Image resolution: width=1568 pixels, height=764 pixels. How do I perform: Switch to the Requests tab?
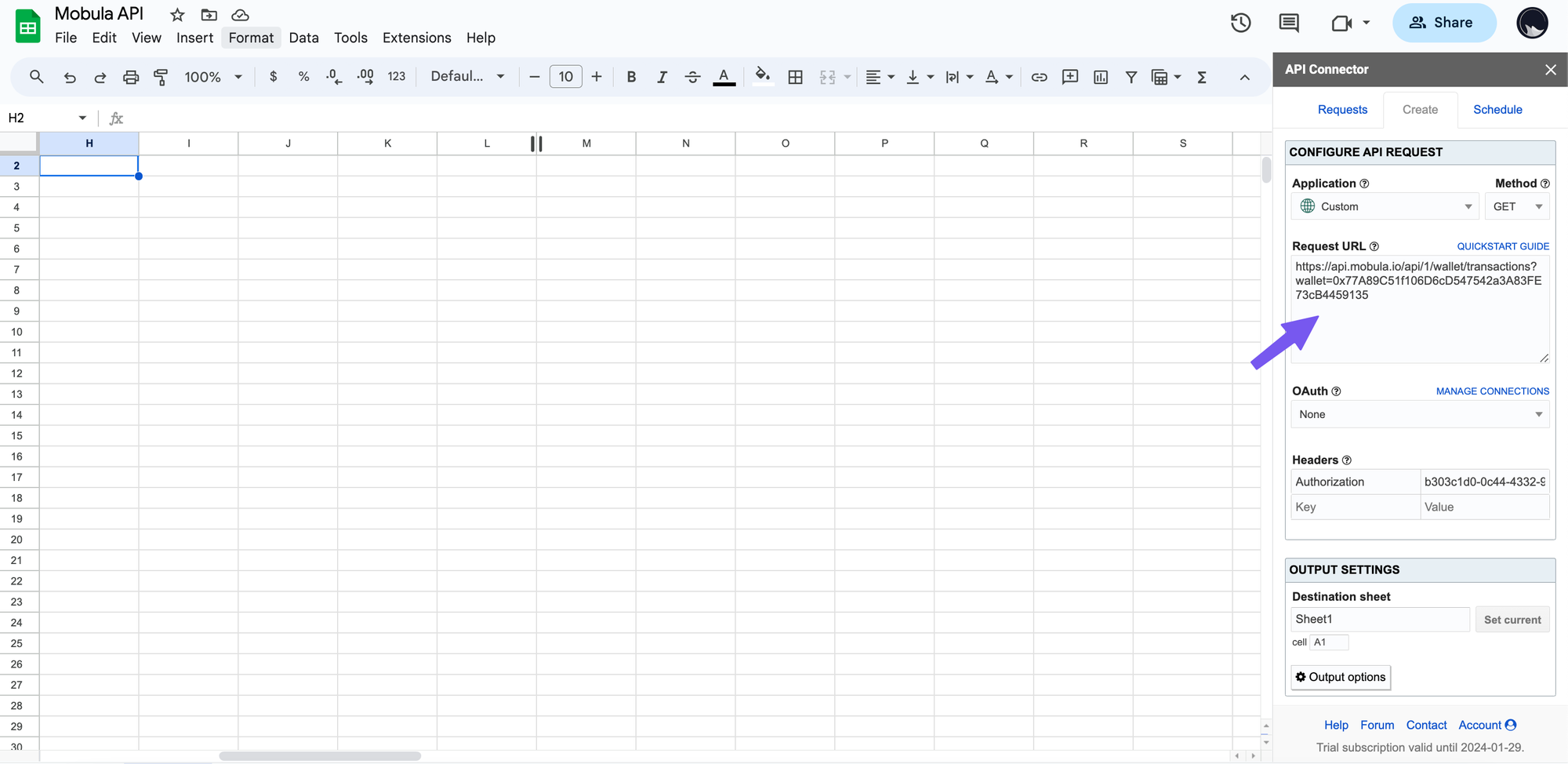(1342, 110)
